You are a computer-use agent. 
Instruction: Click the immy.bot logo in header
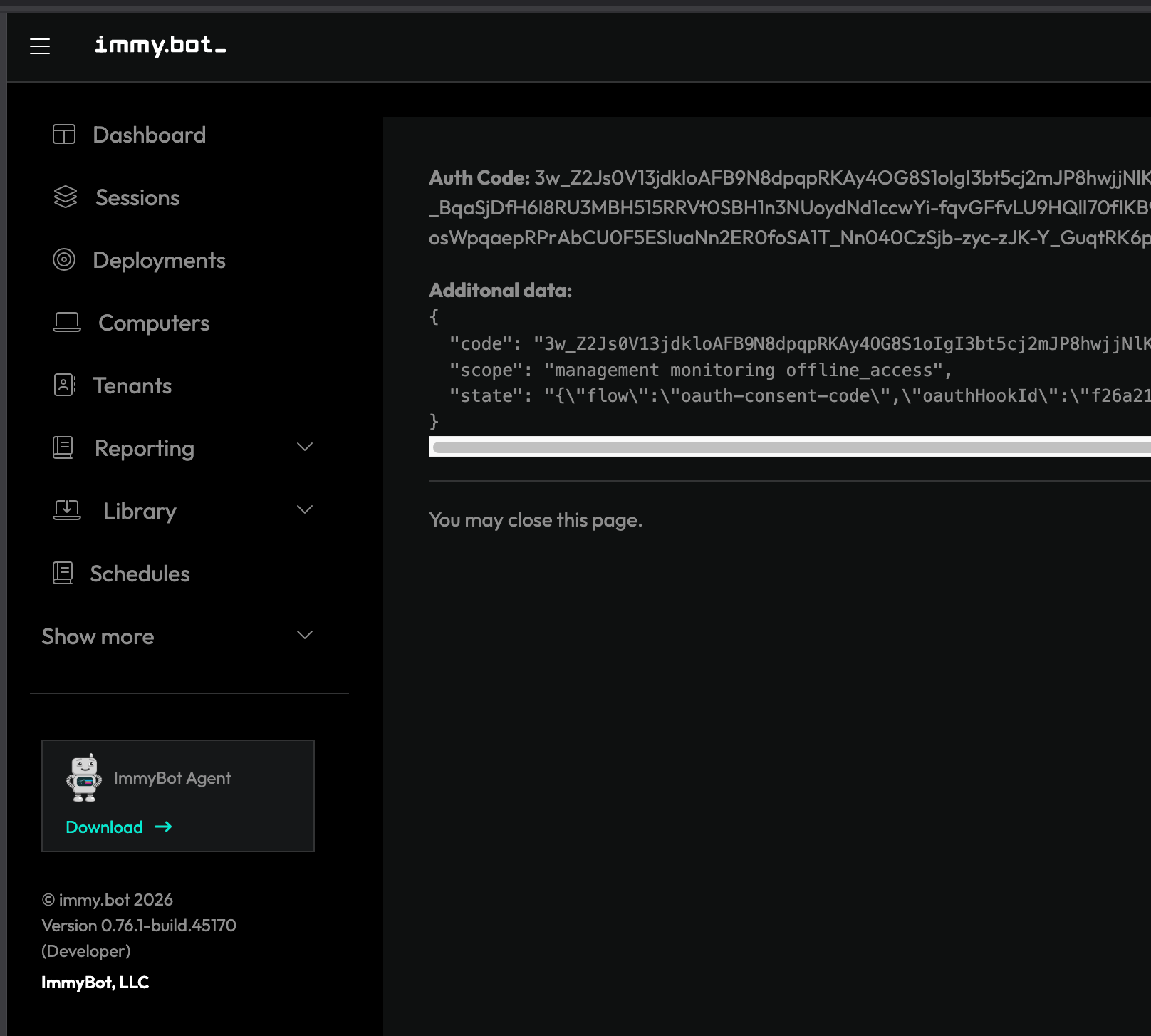(x=160, y=46)
